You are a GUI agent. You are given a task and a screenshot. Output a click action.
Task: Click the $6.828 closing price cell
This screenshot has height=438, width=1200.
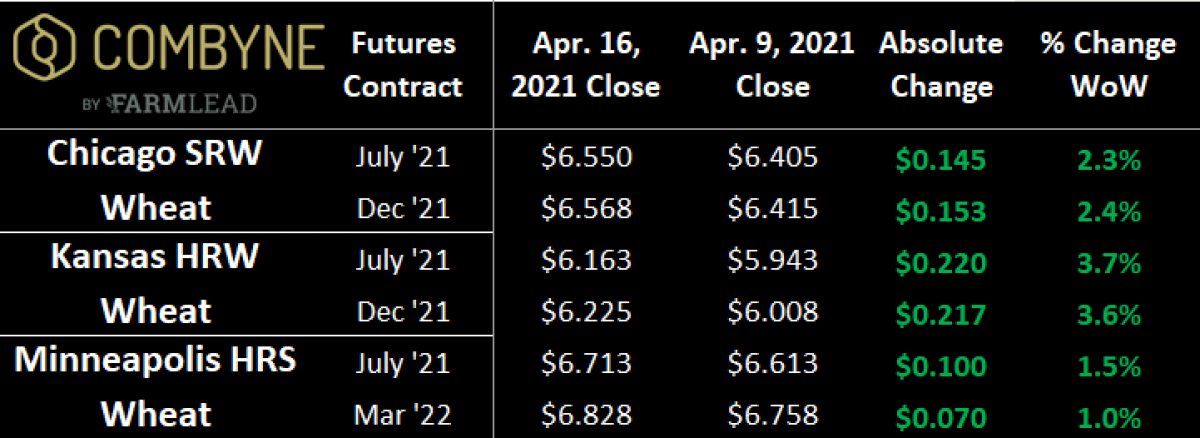pos(586,414)
